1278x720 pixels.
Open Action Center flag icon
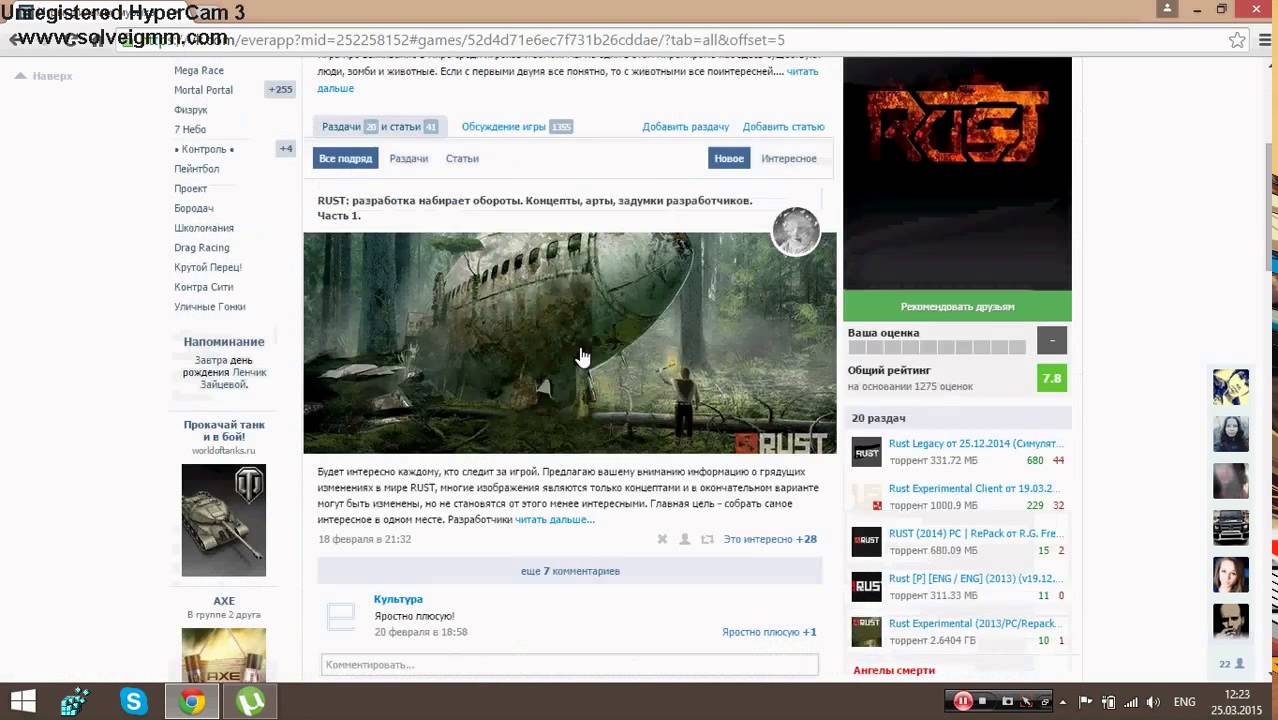[x=1086, y=702]
